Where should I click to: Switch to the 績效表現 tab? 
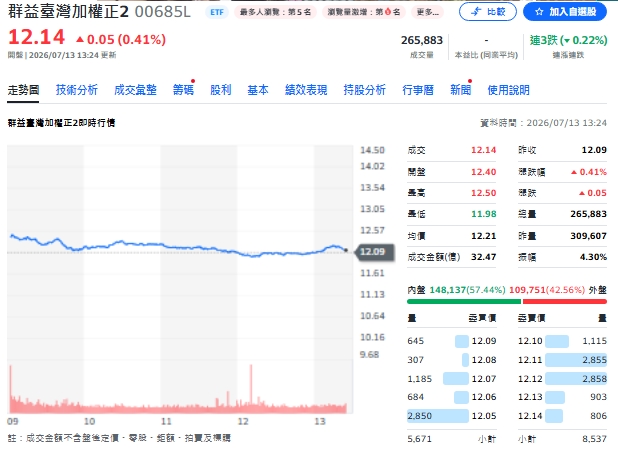[306, 90]
